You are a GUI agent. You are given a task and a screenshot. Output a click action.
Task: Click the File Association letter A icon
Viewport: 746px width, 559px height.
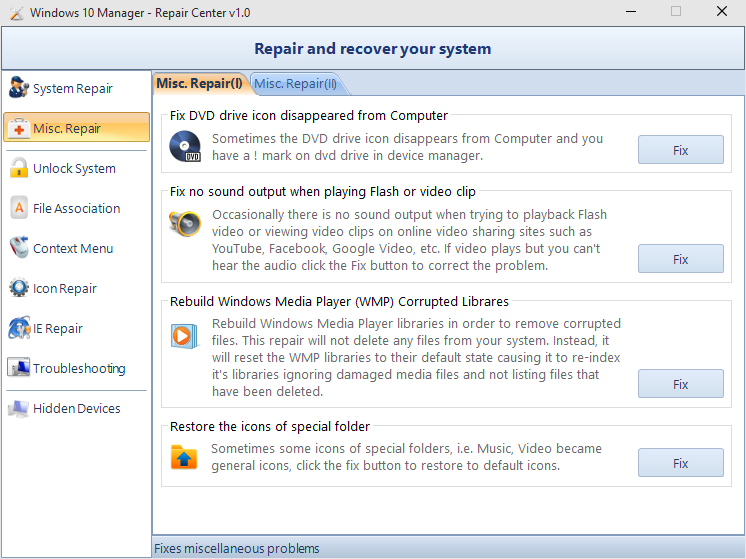pos(19,208)
